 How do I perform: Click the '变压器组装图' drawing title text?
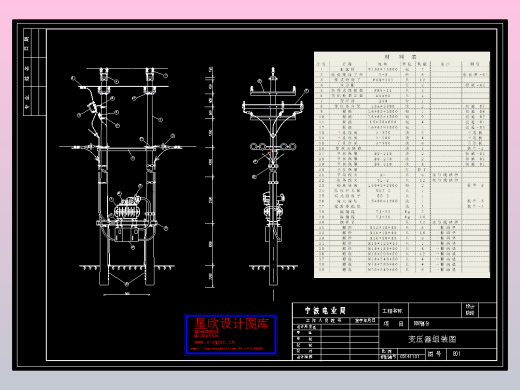432,339
